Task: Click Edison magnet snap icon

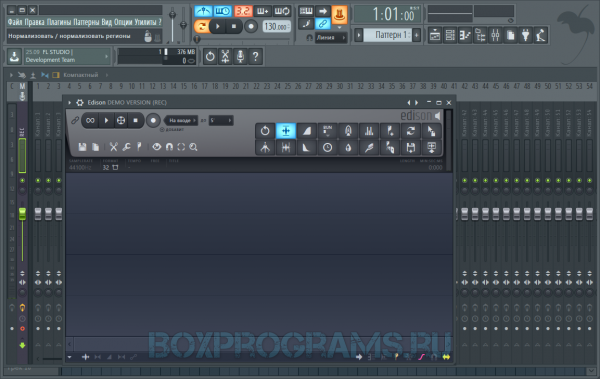Action: pyautogui.click(x=169, y=147)
